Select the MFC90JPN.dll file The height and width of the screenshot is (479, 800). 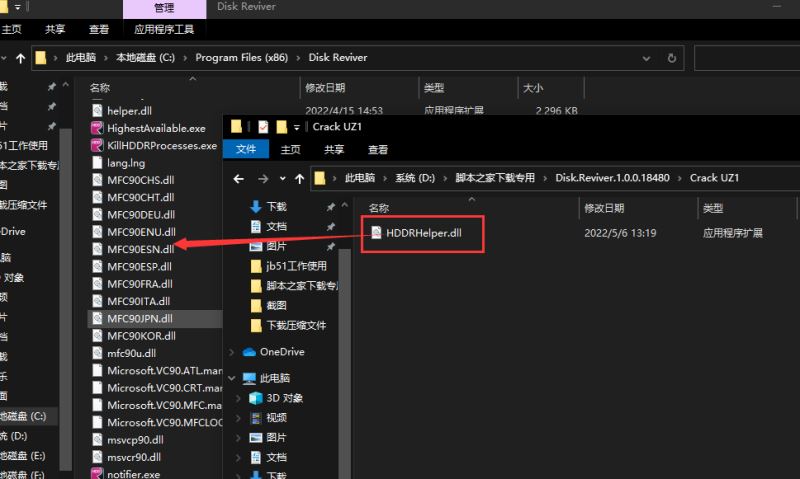click(139, 319)
